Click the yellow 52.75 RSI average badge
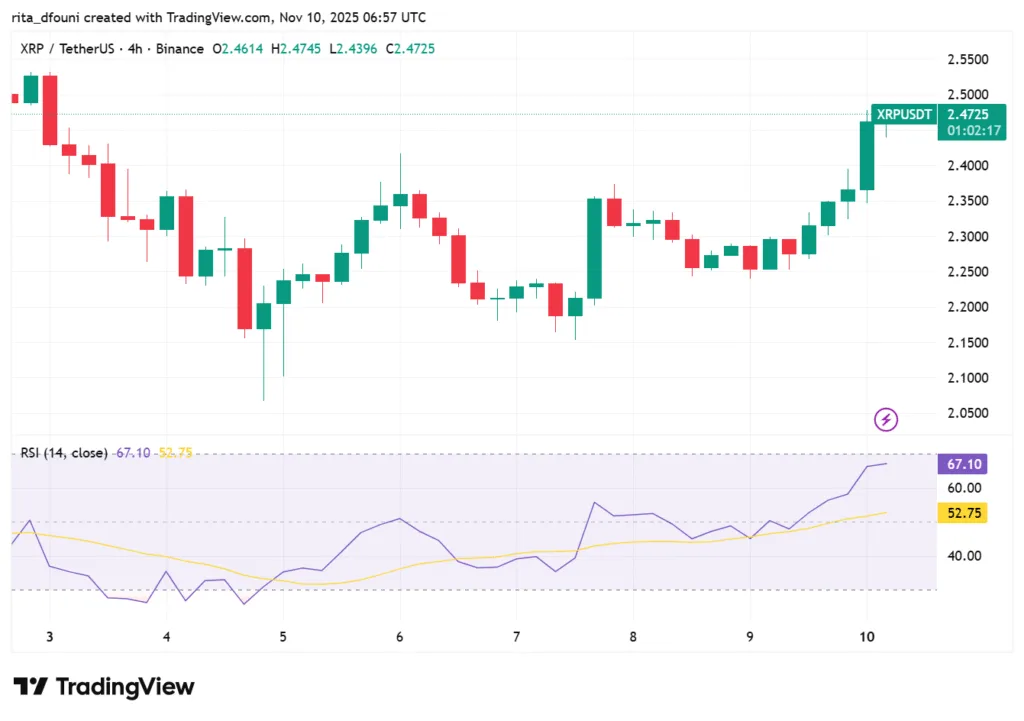Image resolution: width=1024 pixels, height=721 pixels. [x=963, y=512]
